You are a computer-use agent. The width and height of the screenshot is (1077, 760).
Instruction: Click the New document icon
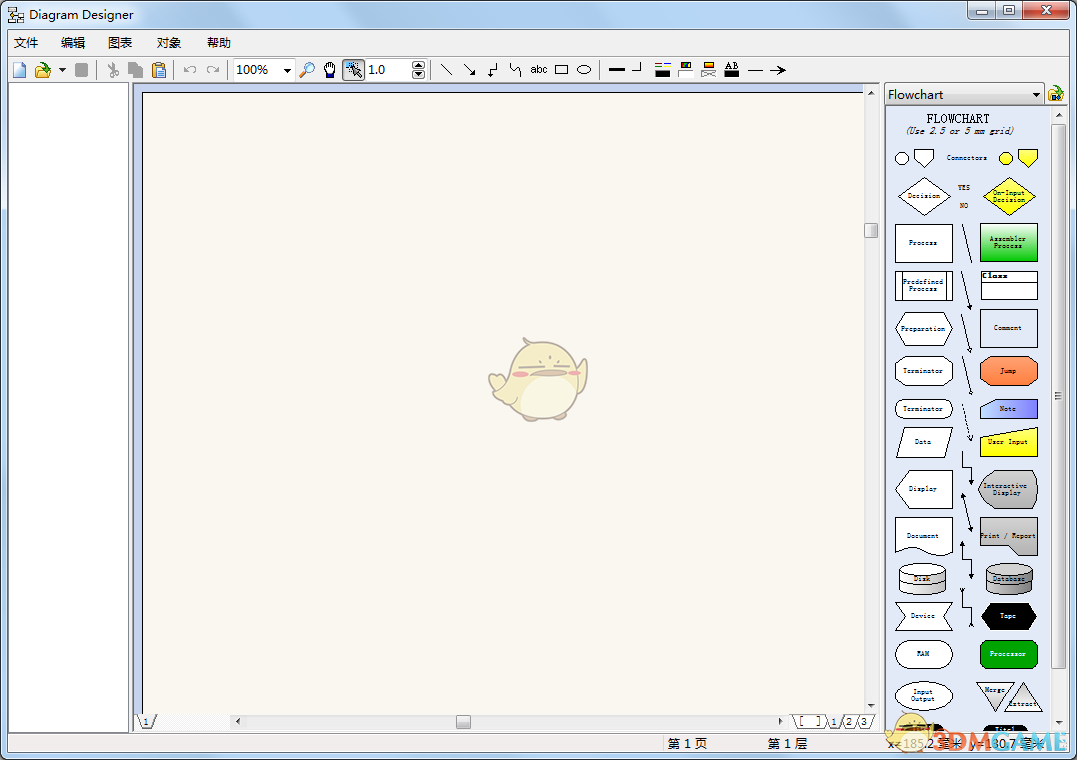[20, 70]
